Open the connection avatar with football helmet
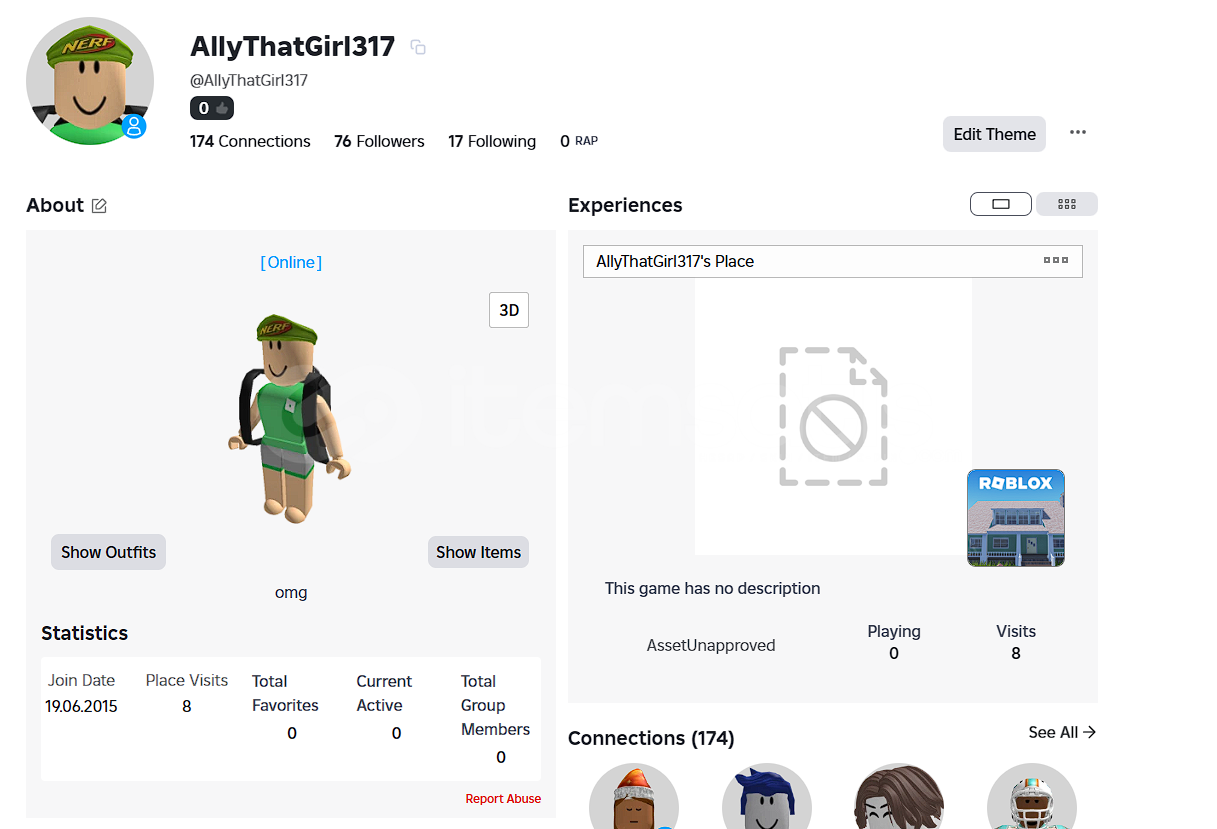The image size is (1217, 829). click(x=1032, y=797)
